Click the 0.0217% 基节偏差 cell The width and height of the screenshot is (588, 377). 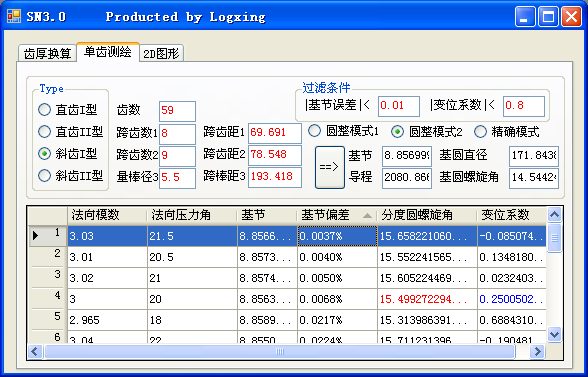click(x=337, y=320)
